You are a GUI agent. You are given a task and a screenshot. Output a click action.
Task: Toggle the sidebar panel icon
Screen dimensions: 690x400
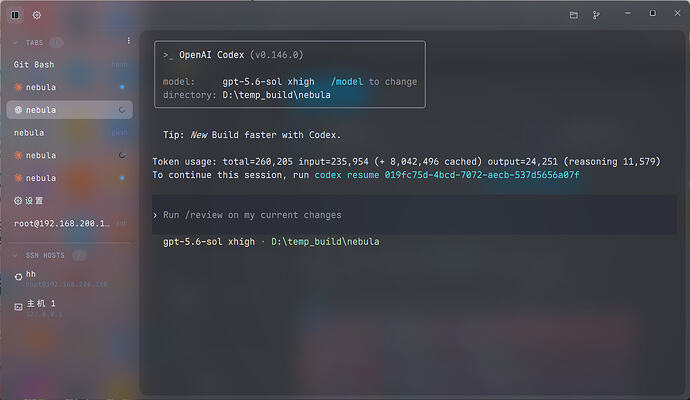click(15, 15)
